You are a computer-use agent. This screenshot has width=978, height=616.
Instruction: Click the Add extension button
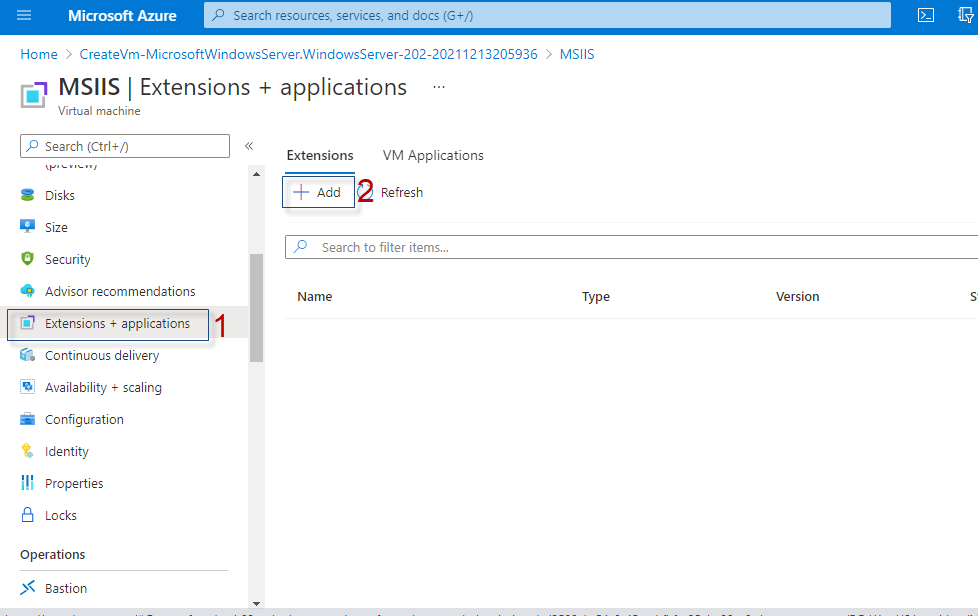318,192
